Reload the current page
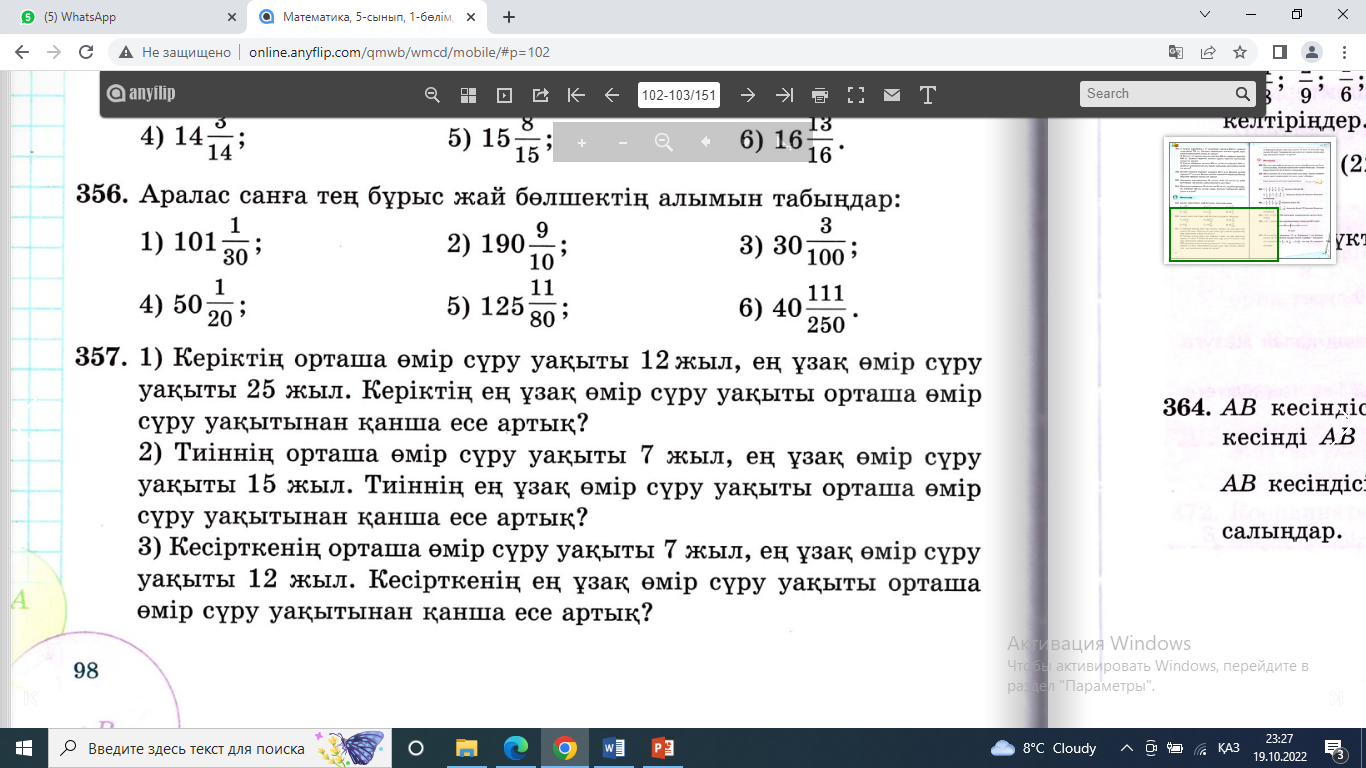 click(86, 52)
